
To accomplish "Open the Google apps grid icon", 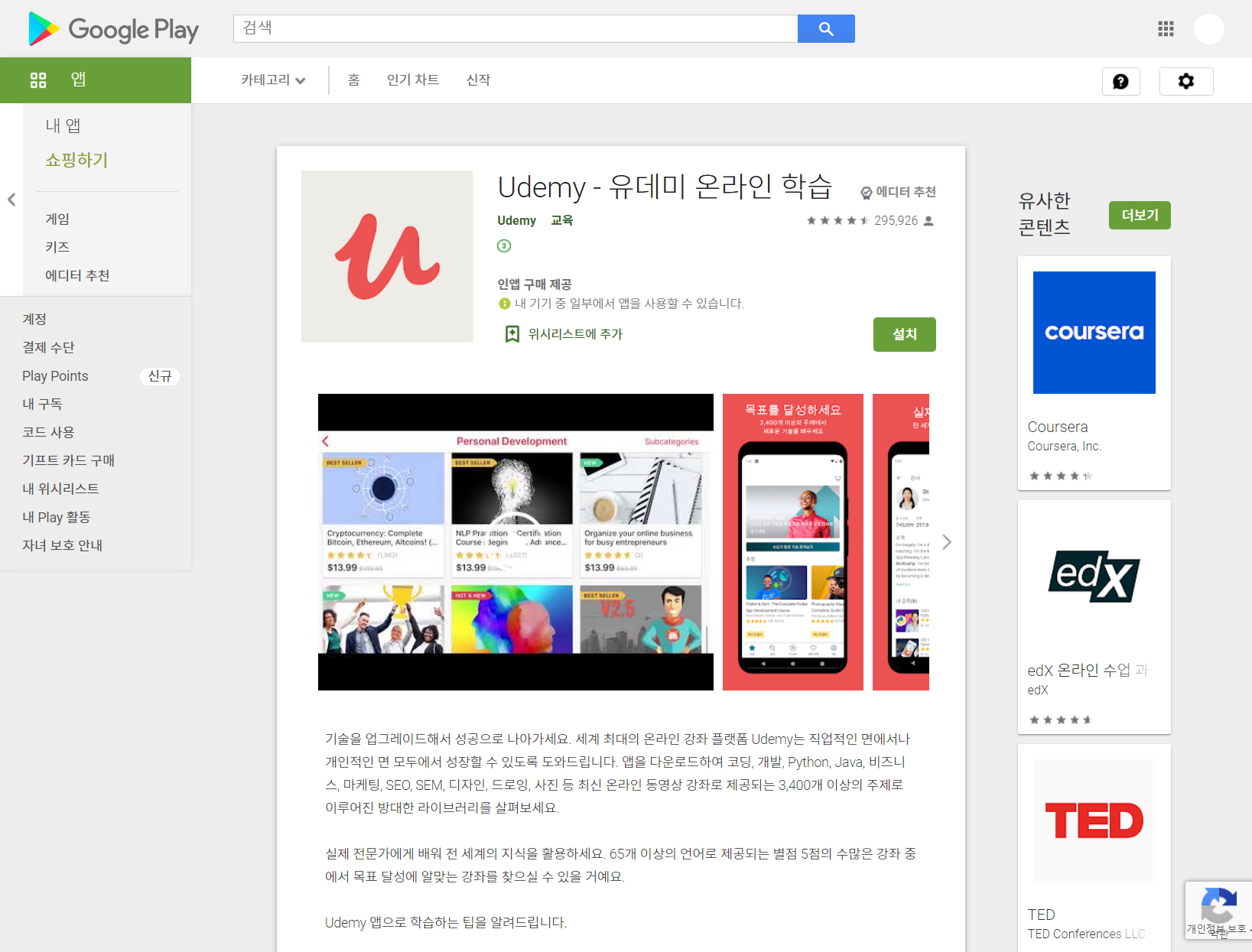I will 1166,29.
